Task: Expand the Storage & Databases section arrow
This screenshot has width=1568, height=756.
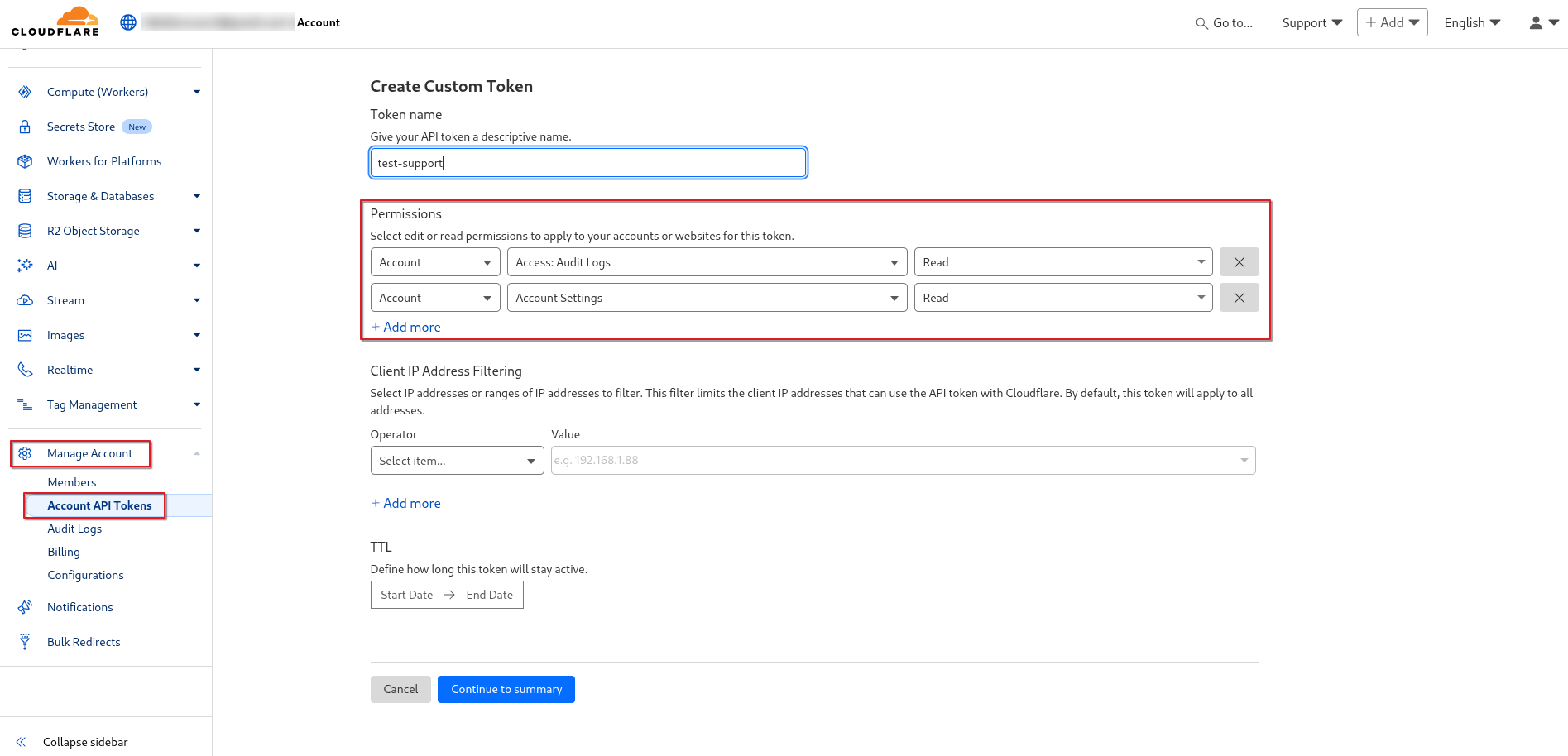Action: (197, 196)
